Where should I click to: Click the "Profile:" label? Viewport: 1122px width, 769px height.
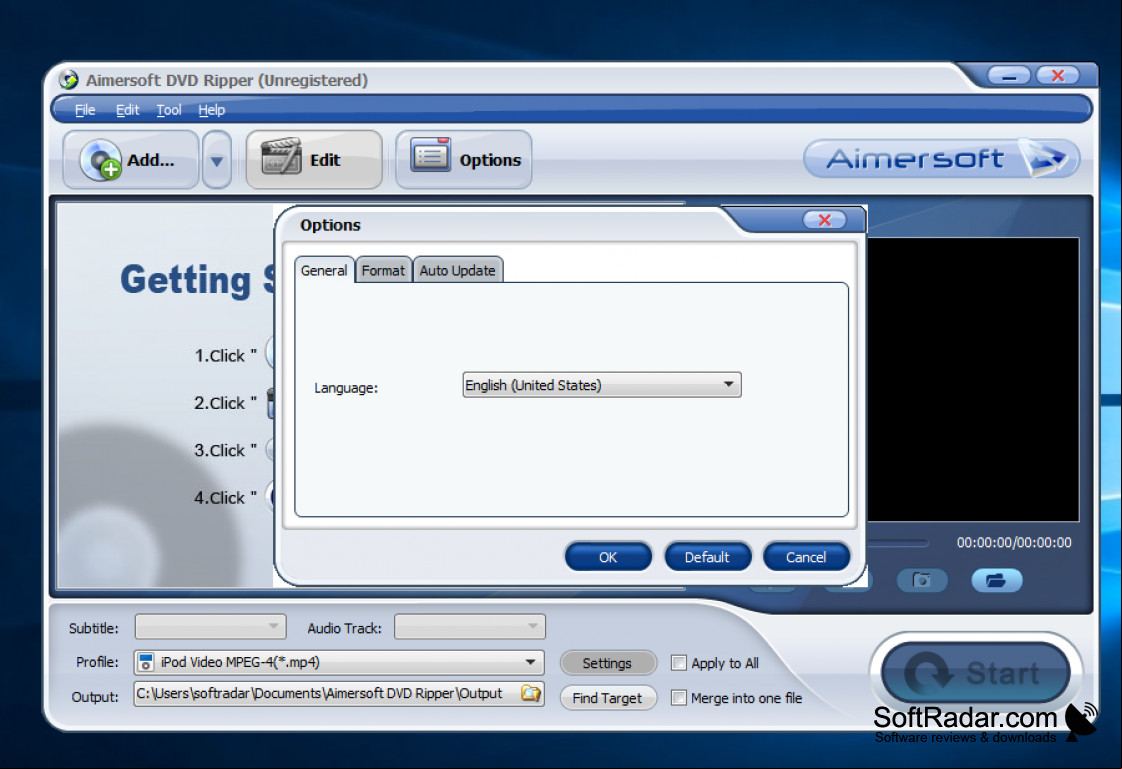(x=97, y=662)
